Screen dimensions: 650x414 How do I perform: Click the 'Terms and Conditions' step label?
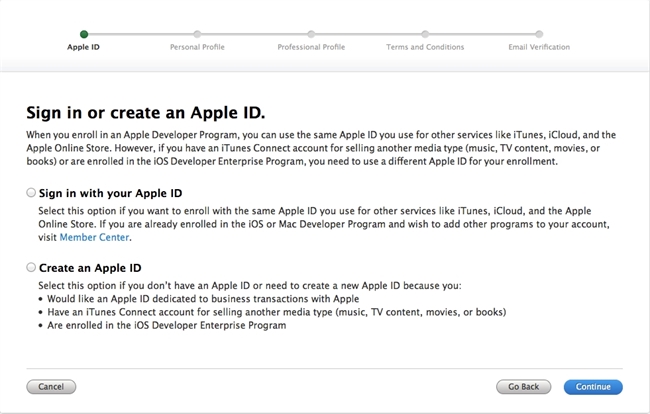point(425,47)
